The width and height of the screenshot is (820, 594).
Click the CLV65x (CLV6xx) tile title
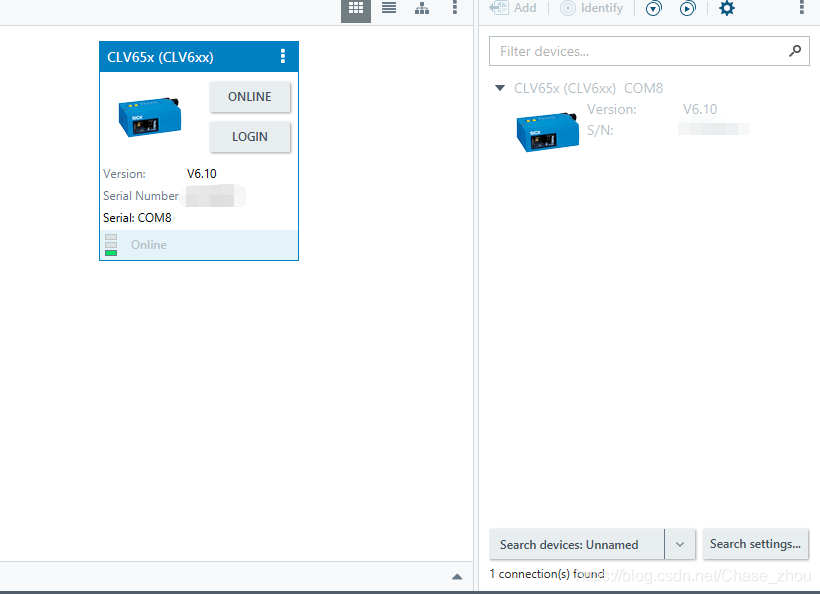click(x=161, y=57)
